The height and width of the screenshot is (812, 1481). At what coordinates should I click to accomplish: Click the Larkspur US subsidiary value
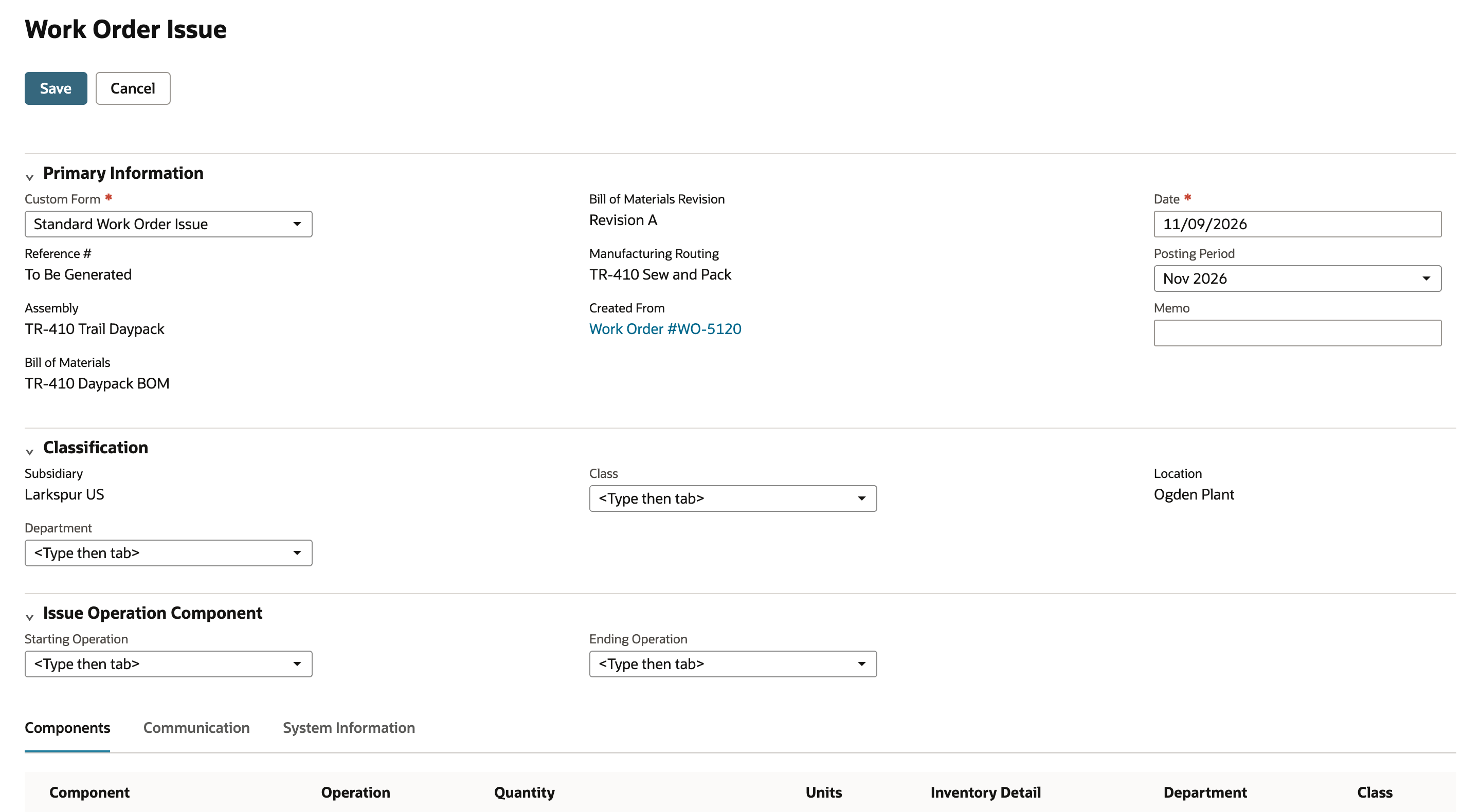tap(64, 494)
